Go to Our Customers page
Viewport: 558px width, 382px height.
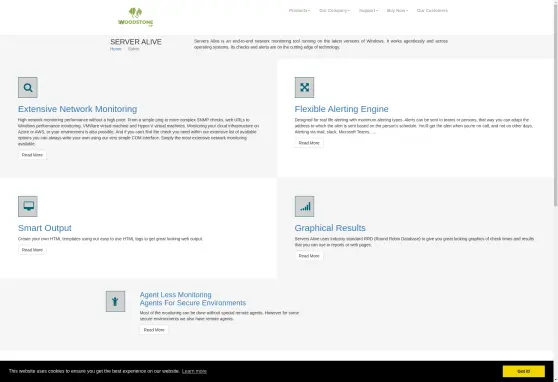click(x=432, y=11)
